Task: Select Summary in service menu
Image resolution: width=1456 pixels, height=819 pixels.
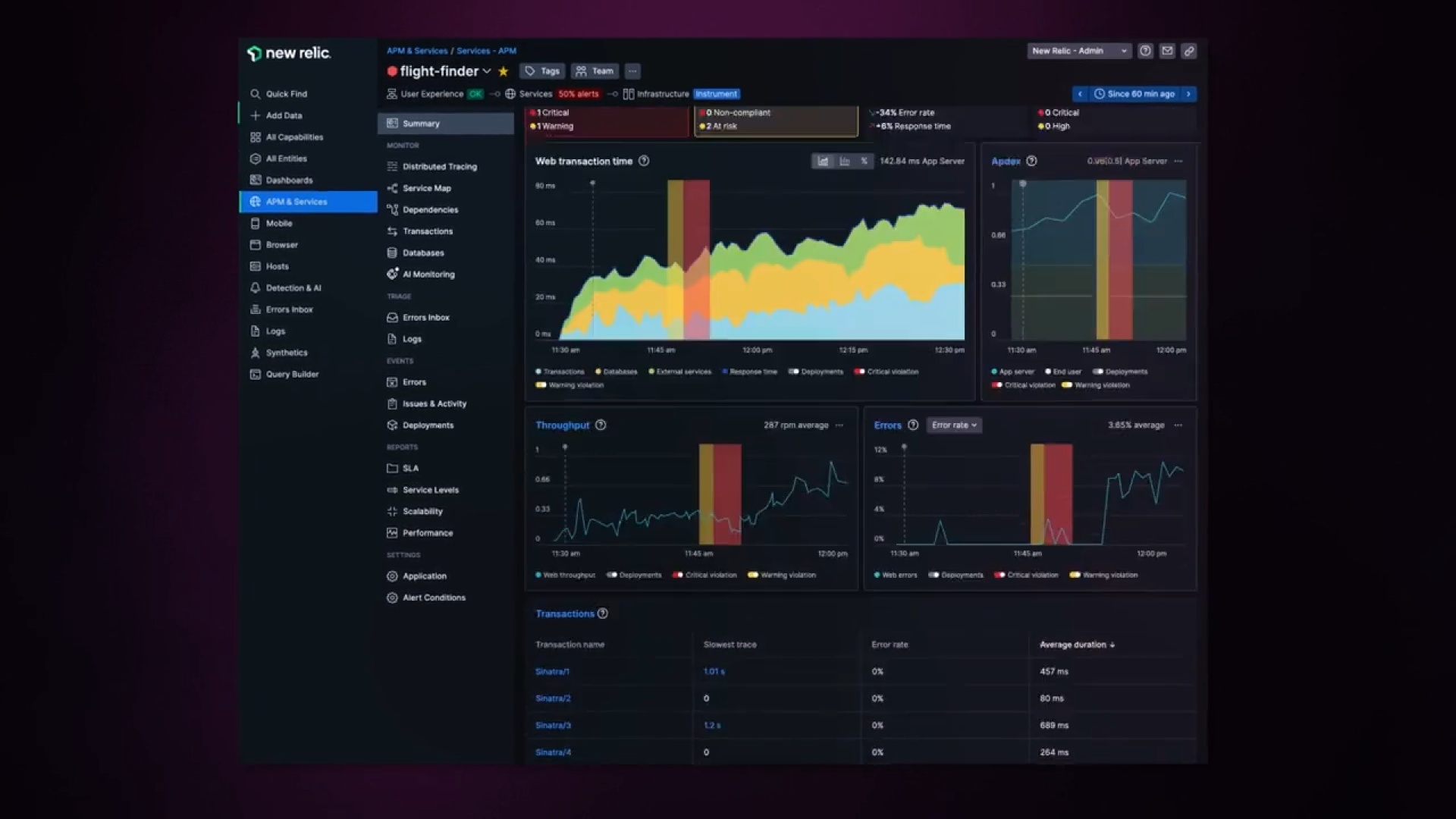Action: (446, 124)
